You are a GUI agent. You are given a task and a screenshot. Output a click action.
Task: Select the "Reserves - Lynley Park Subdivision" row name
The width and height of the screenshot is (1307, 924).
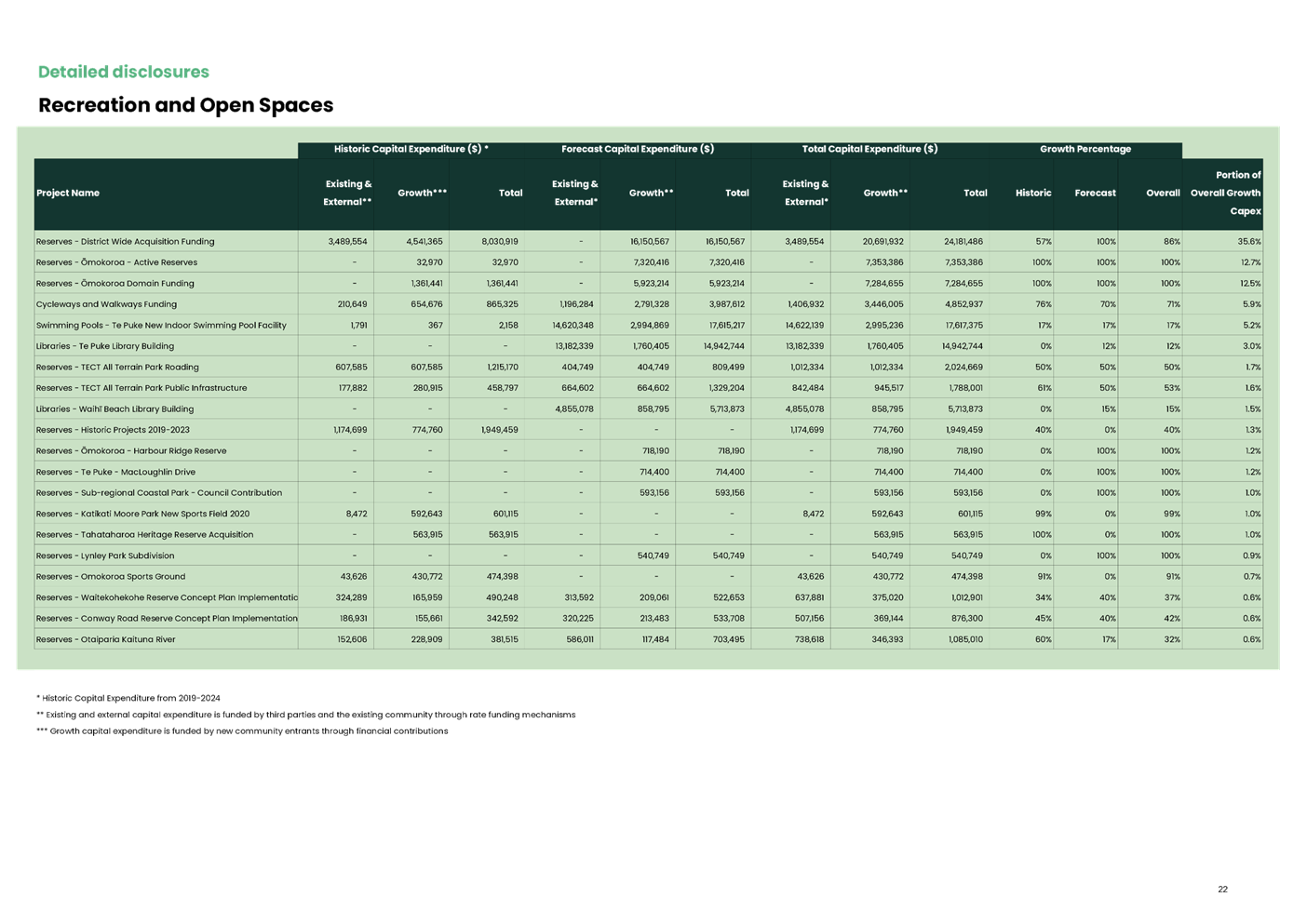point(105,556)
